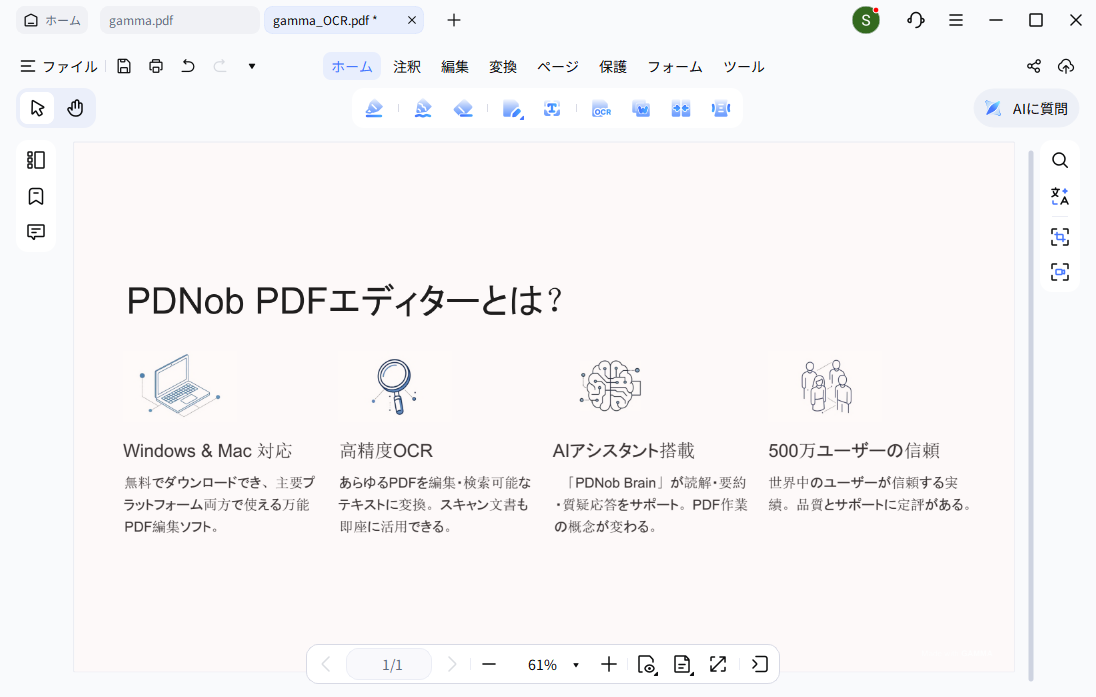Switch back to the selection arrow tool
Image resolution: width=1096 pixels, height=697 pixels.
[36, 107]
